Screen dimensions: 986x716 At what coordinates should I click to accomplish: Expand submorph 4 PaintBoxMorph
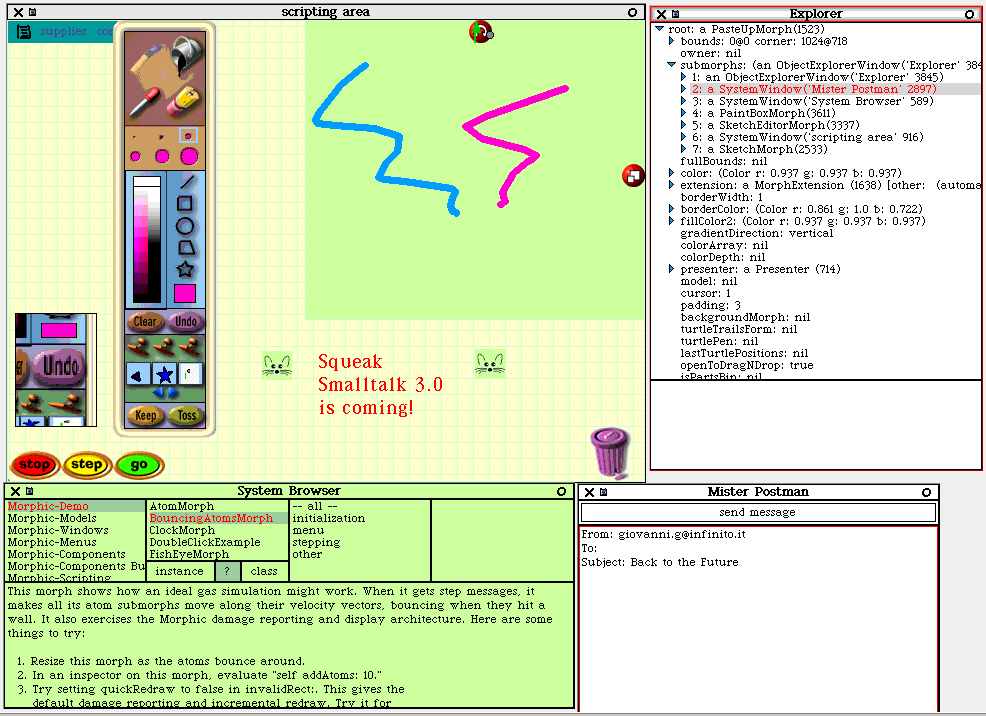684,113
